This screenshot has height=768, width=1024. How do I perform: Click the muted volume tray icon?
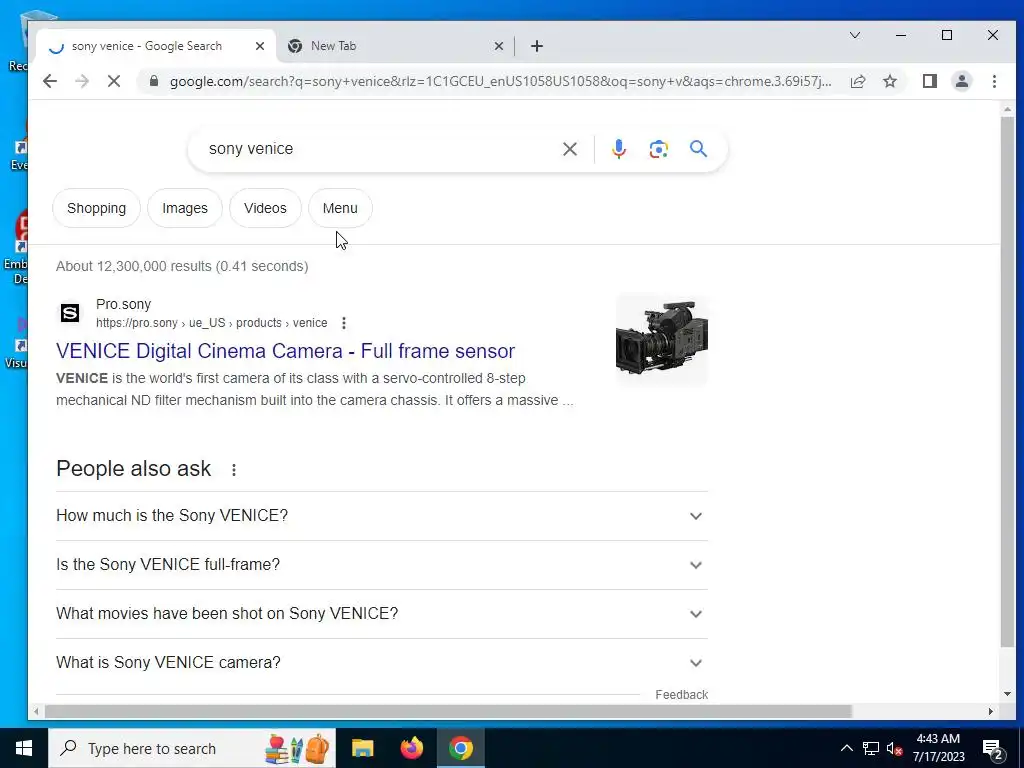click(895, 748)
